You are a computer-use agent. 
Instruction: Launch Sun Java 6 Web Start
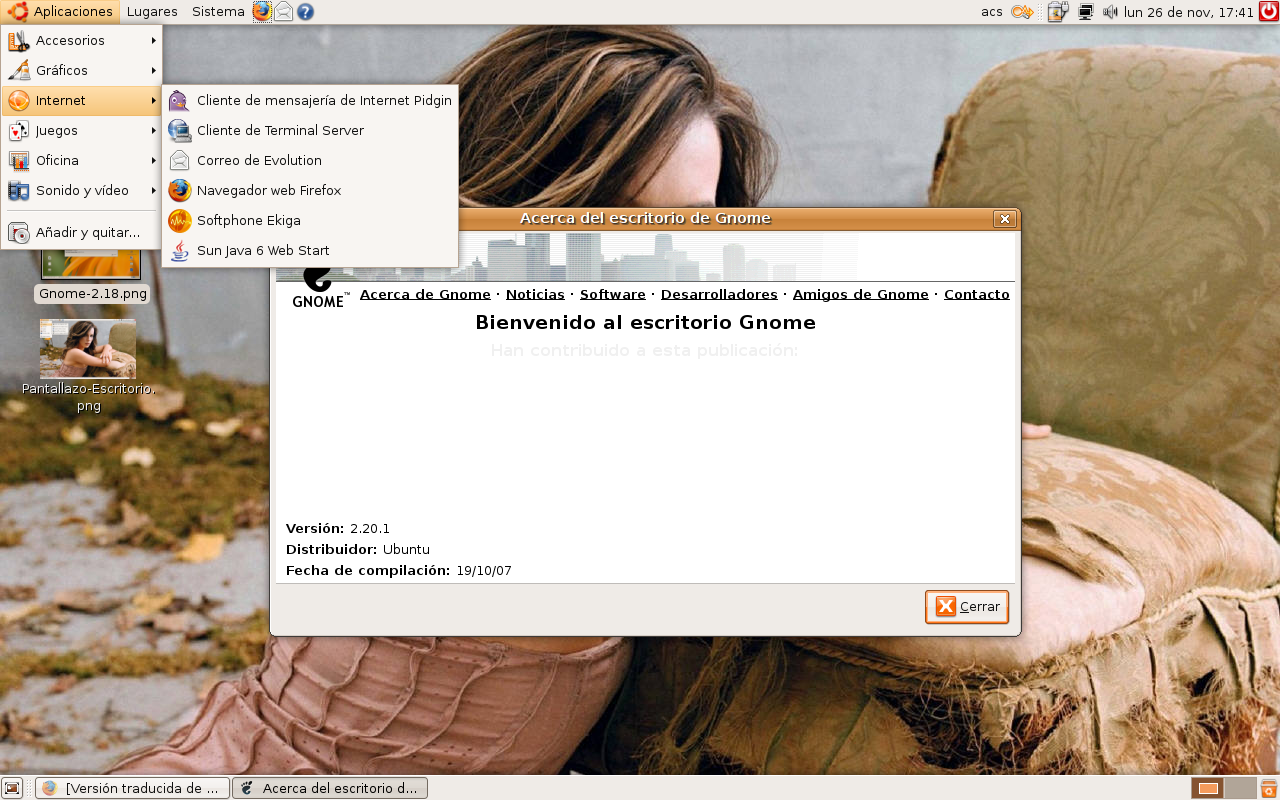click(262, 250)
